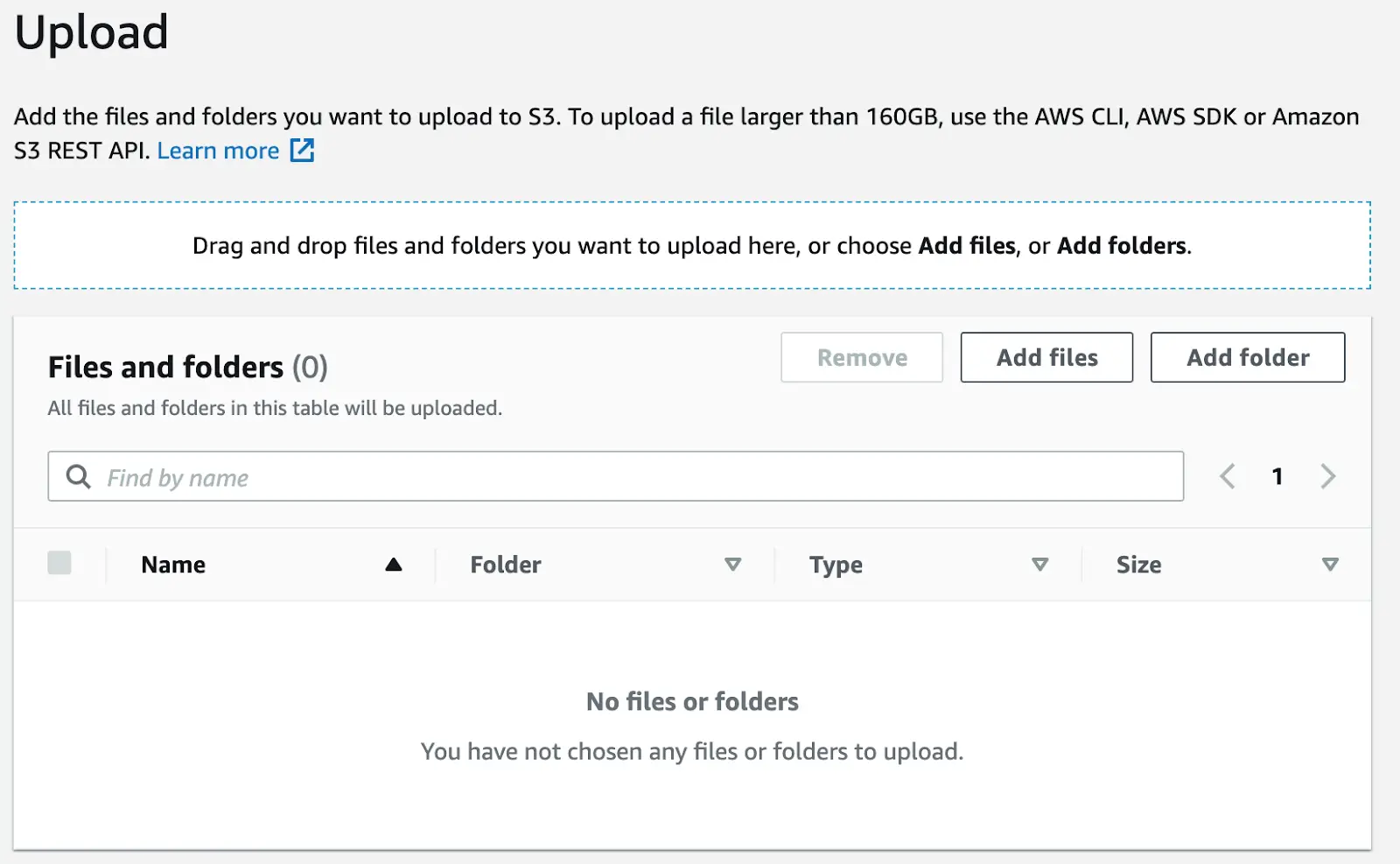Open the Size column filter icon
This screenshot has height=864, width=1400.
(1331, 565)
